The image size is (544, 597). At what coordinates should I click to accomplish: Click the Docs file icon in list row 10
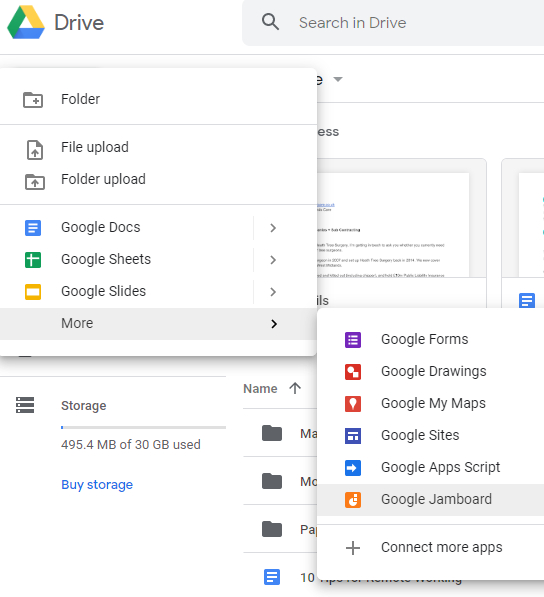point(272,577)
